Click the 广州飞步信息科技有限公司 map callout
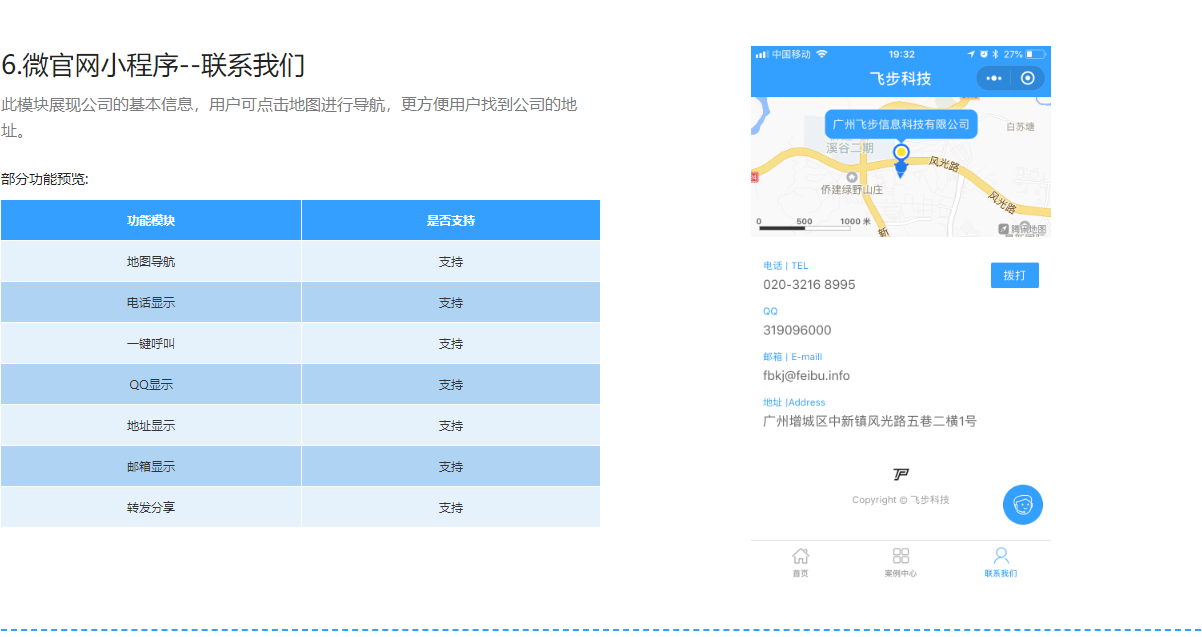This screenshot has width=1202, height=637. pos(901,124)
